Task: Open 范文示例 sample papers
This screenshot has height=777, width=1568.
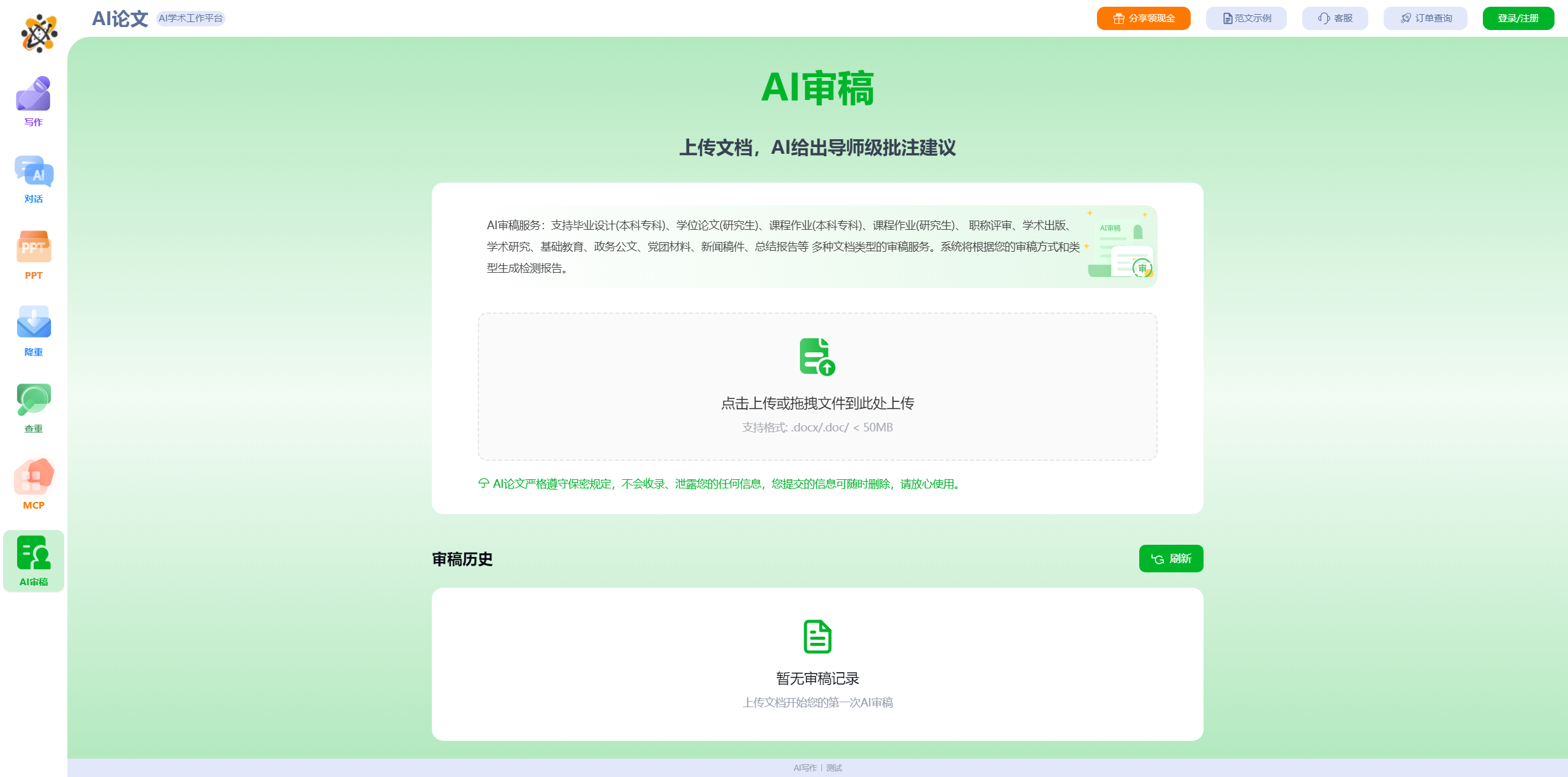Action: [x=1246, y=18]
